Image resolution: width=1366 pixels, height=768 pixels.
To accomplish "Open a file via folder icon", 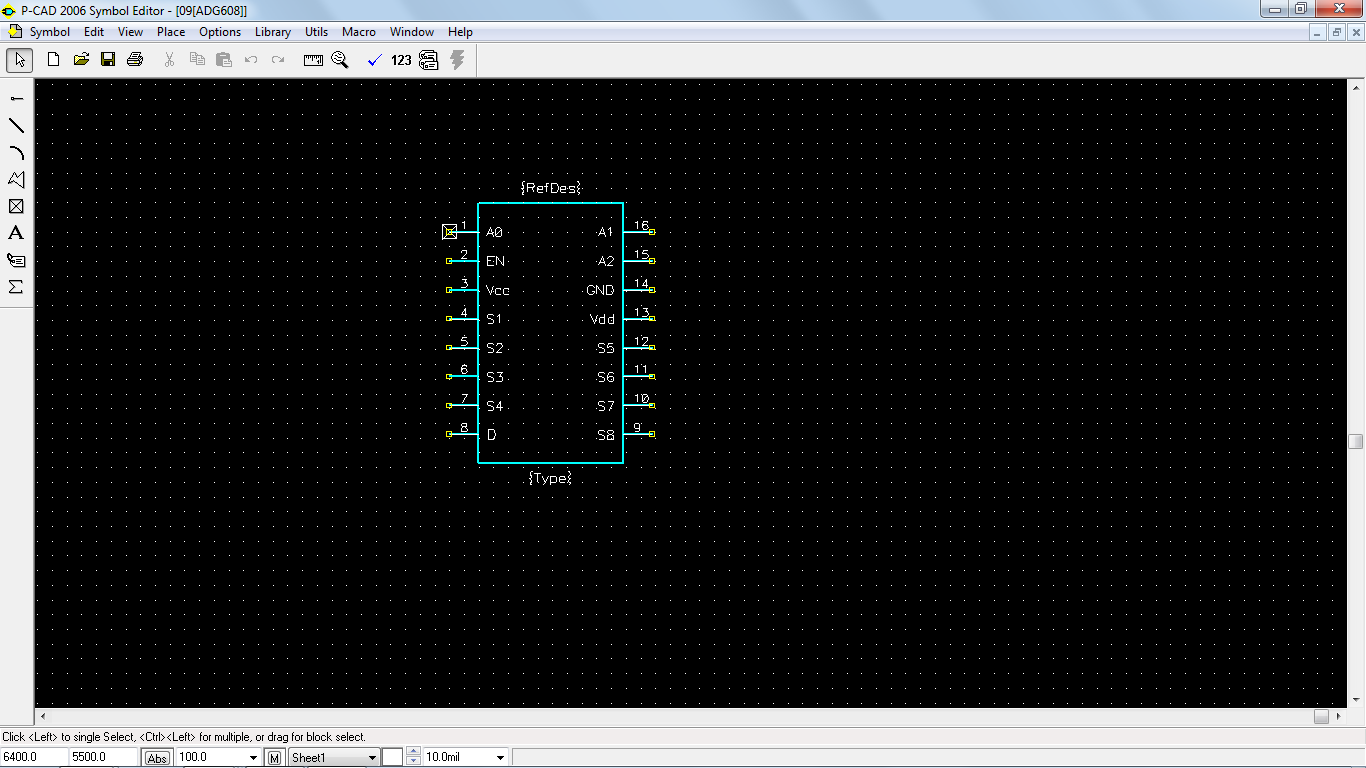I will click(81, 60).
